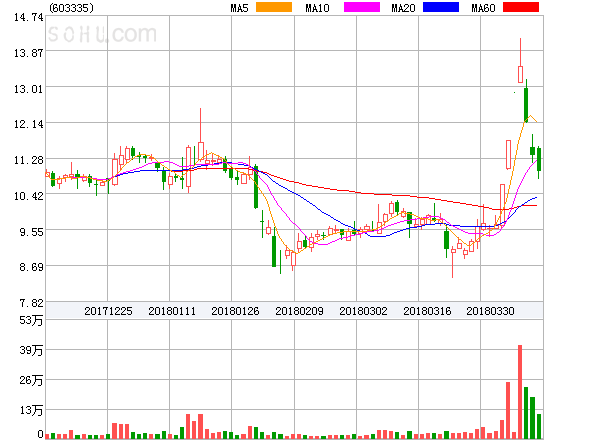Click the tallest red volume bar
Image resolution: width=600 pixels, height=440 pixels.
tap(520, 391)
